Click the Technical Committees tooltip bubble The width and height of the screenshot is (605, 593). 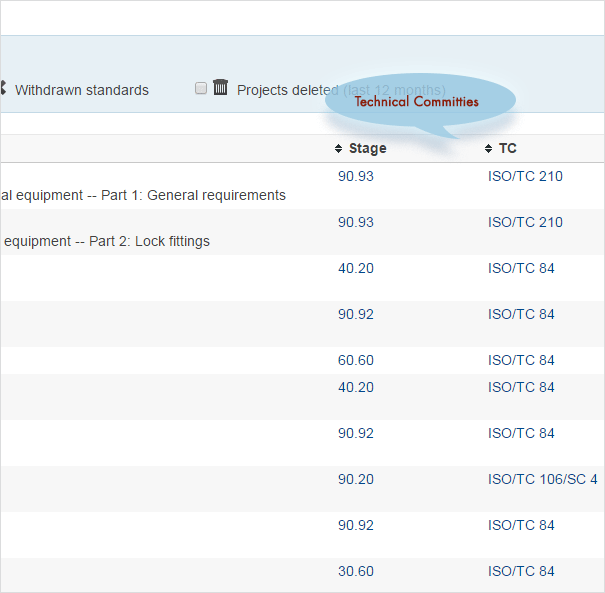pos(417,102)
